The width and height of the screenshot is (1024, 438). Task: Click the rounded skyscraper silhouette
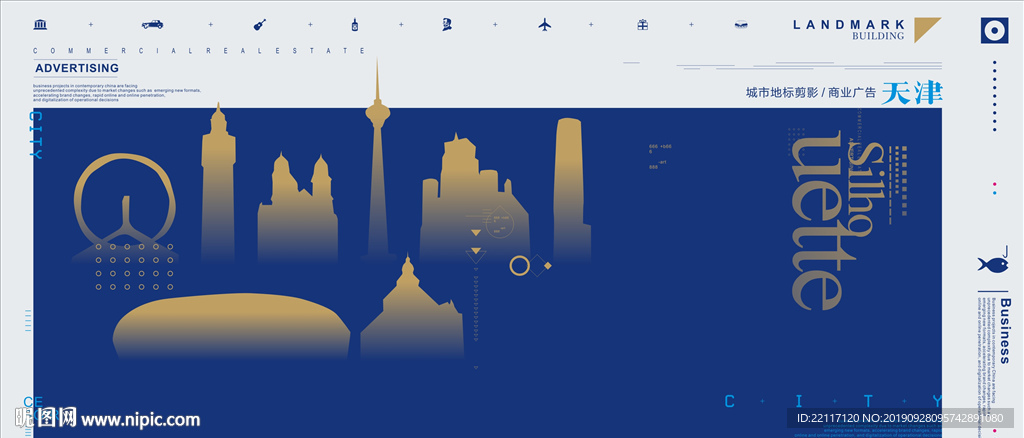[571, 189]
